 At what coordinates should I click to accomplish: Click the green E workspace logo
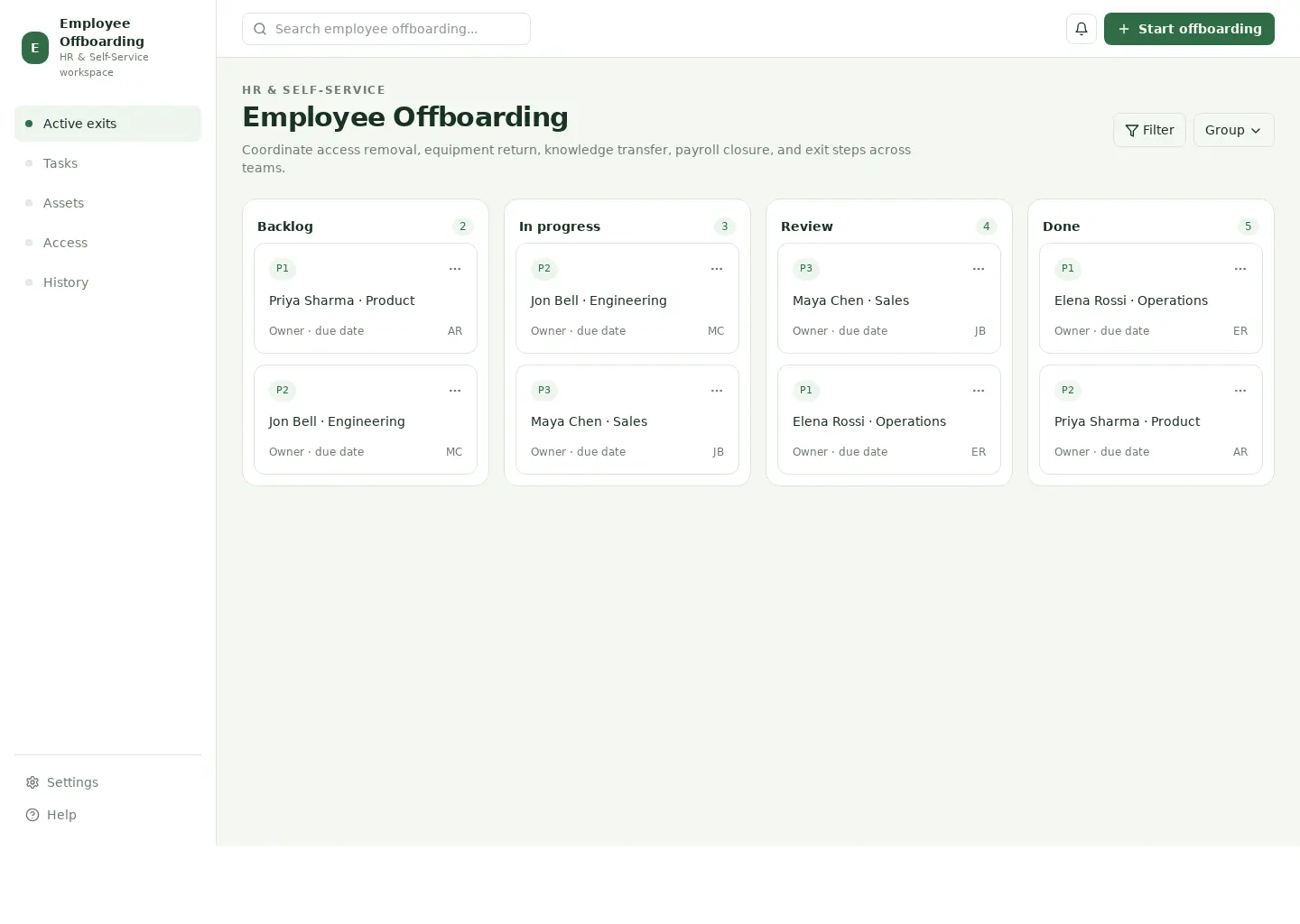click(x=35, y=48)
